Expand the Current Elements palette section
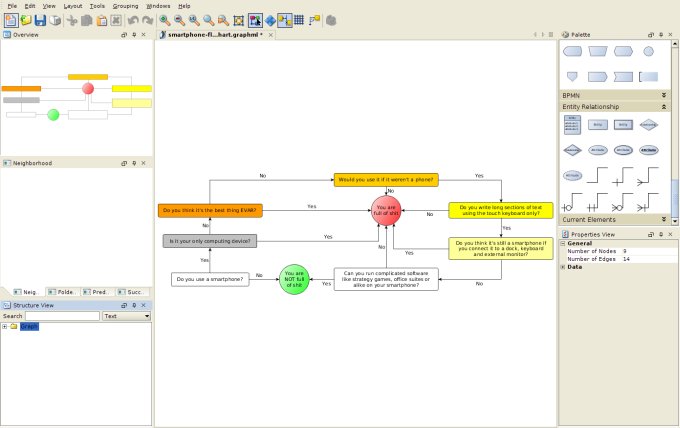Screen dimensions: 680x428 (664, 219)
